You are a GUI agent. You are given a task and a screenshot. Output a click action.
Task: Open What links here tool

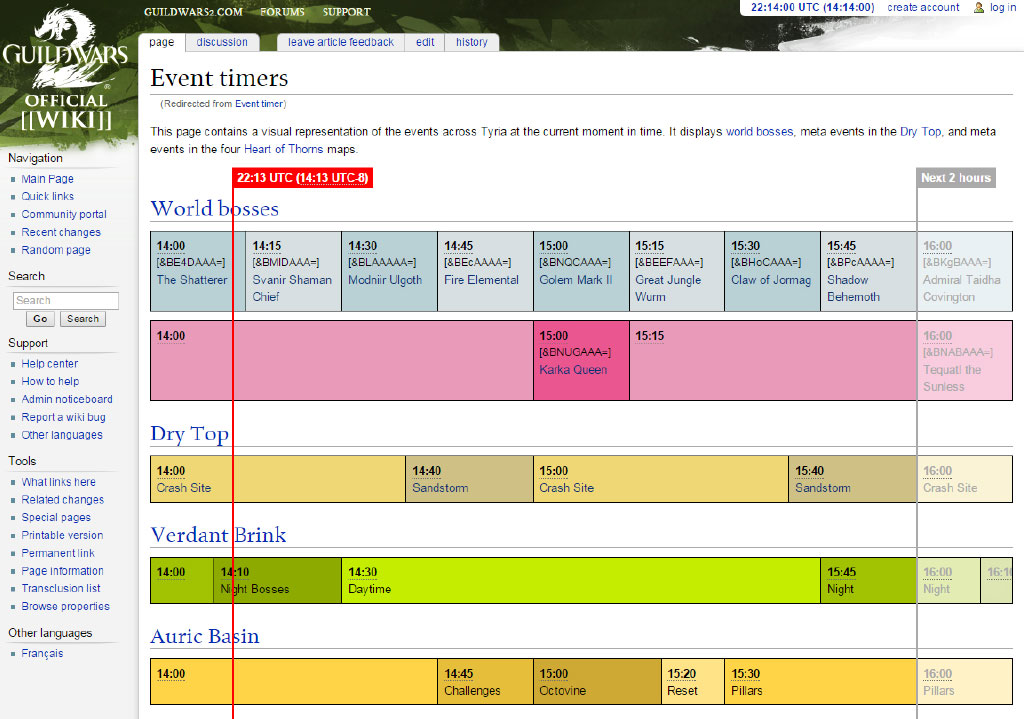(59, 482)
